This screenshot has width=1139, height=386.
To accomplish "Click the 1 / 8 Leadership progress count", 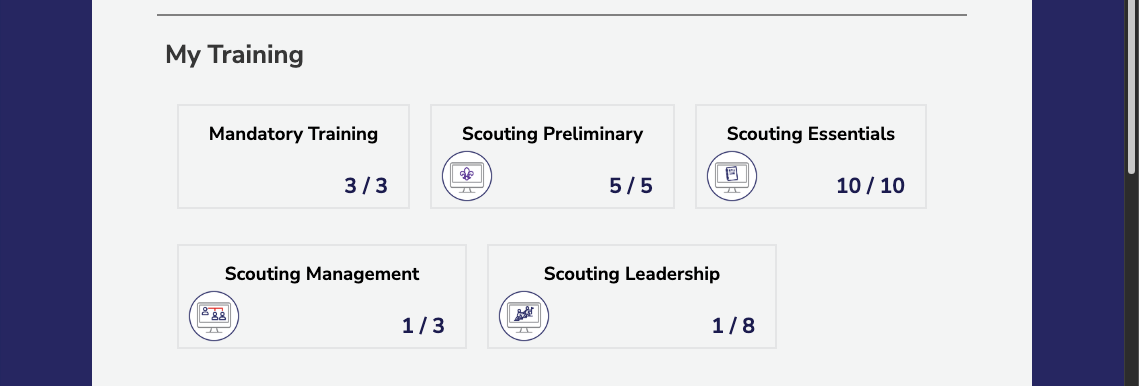I will click(734, 326).
